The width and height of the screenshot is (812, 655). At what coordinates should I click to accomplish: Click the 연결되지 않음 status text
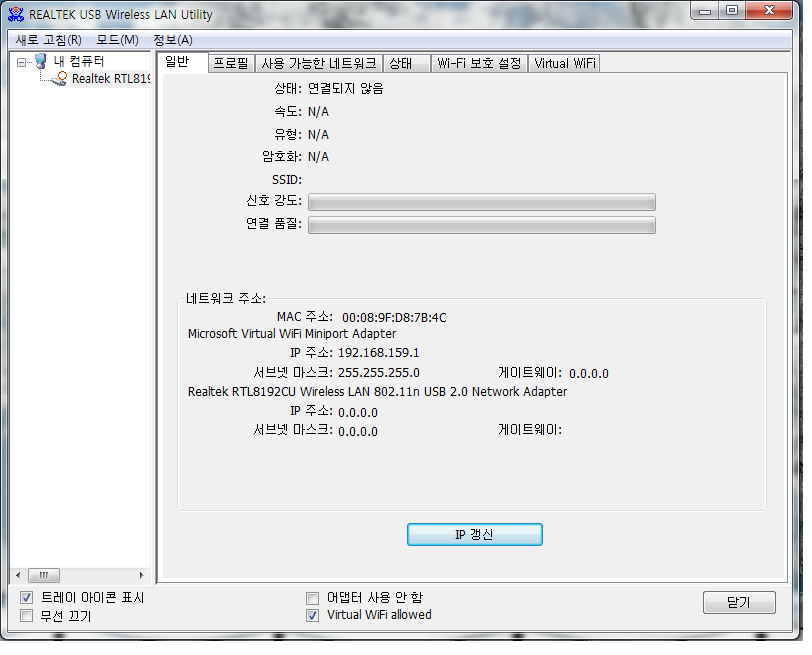pyautogui.click(x=345, y=89)
